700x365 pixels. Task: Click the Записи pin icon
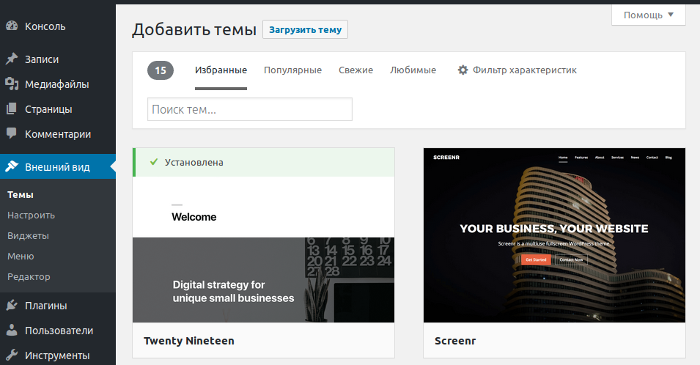[12, 59]
